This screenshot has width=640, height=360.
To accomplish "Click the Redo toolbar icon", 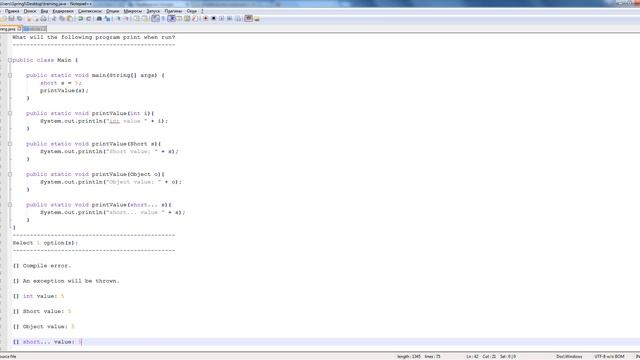I will pyautogui.click(x=88, y=19).
